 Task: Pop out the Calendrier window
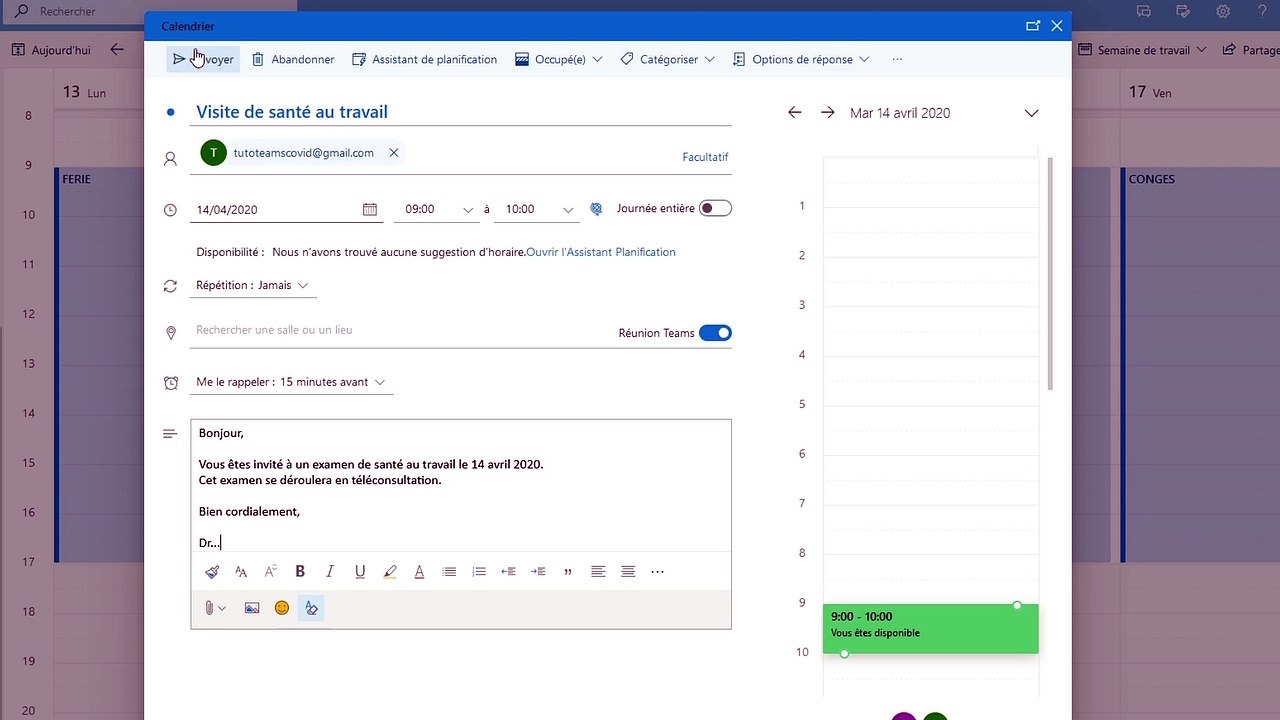(x=1034, y=26)
